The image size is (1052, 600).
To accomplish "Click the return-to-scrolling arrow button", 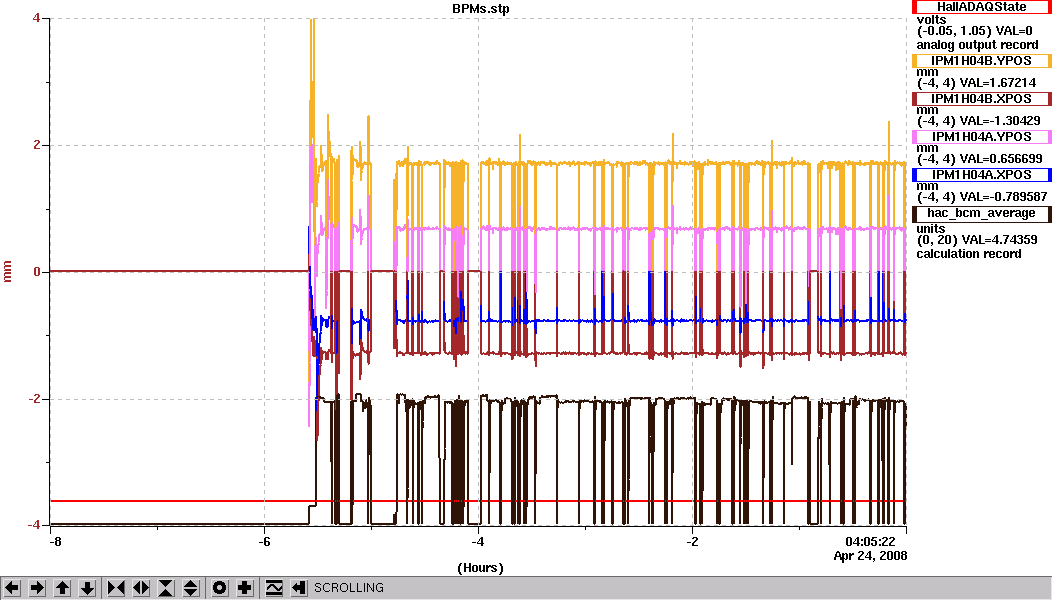I will (299, 588).
